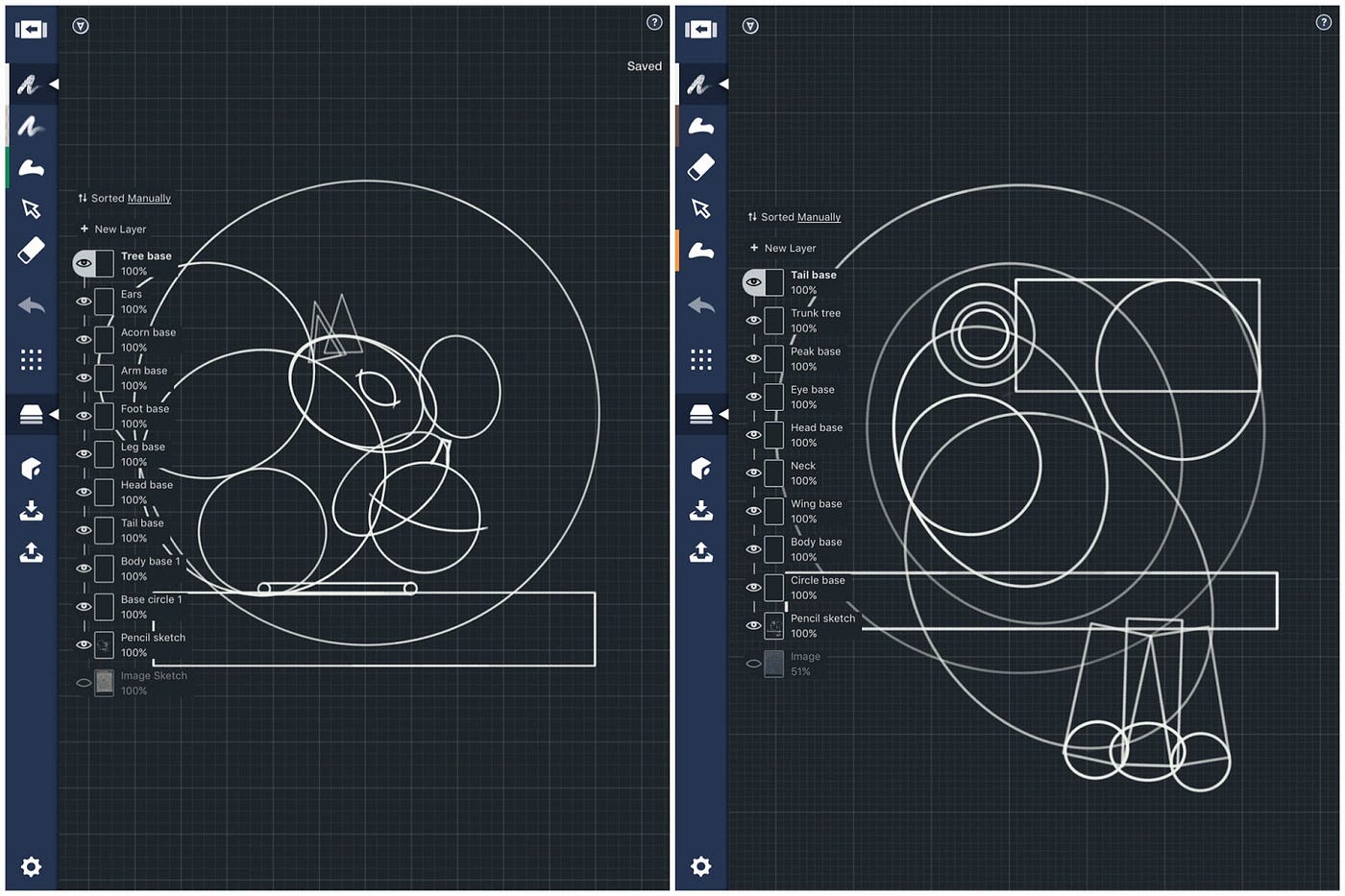The width and height of the screenshot is (1345, 896).
Task: Click the 51% opacity value of Image layer
Action: pos(800,672)
